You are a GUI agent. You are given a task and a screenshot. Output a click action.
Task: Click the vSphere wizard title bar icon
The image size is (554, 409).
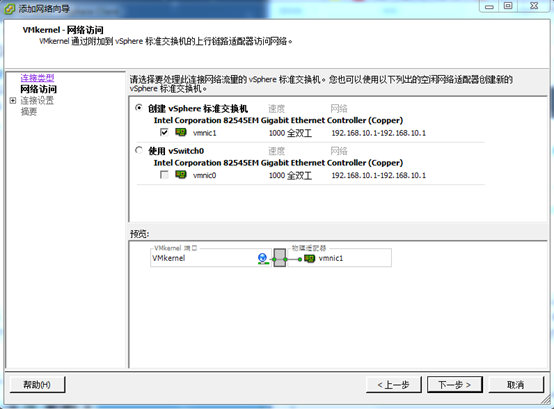pyautogui.click(x=9, y=8)
